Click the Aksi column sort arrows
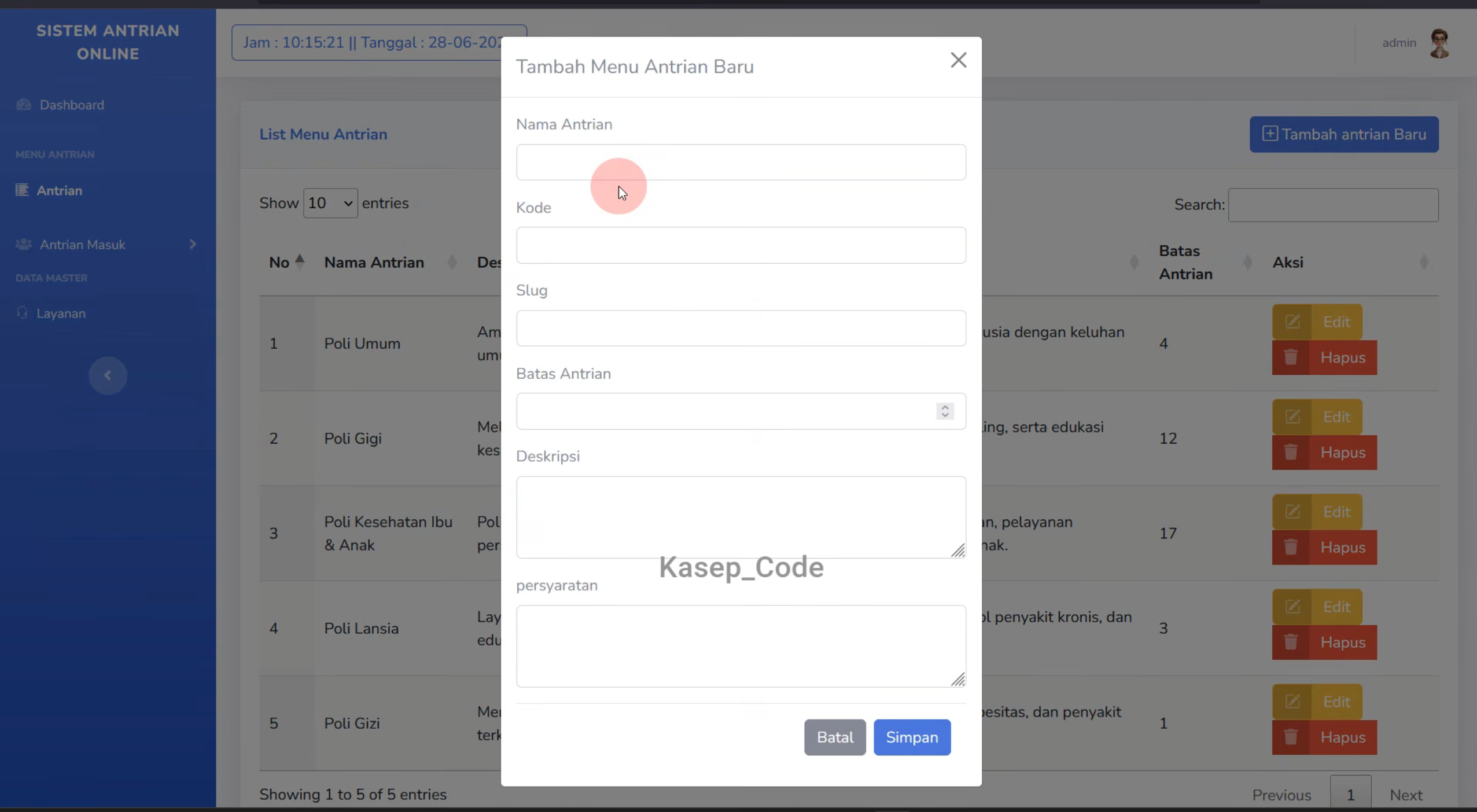Image resolution: width=1477 pixels, height=812 pixels. coord(1424,263)
